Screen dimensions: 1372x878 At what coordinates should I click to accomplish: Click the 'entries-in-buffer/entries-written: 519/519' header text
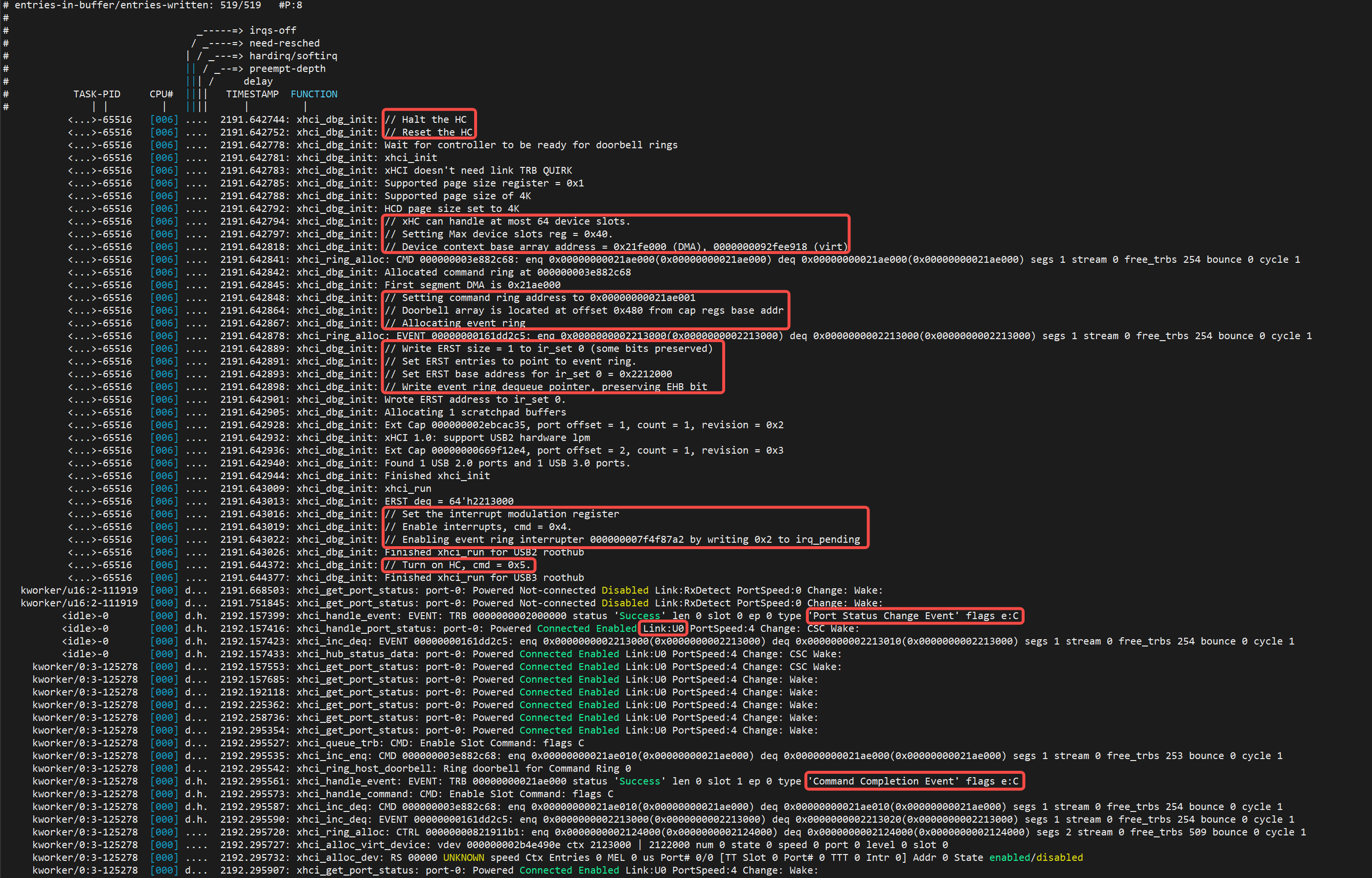pos(137,5)
